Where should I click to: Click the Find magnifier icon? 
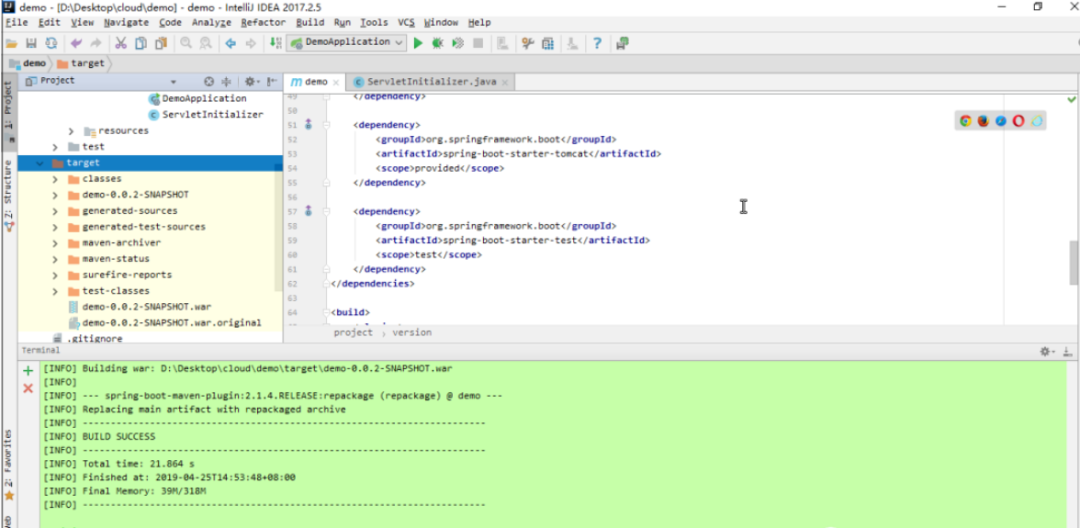(x=186, y=43)
